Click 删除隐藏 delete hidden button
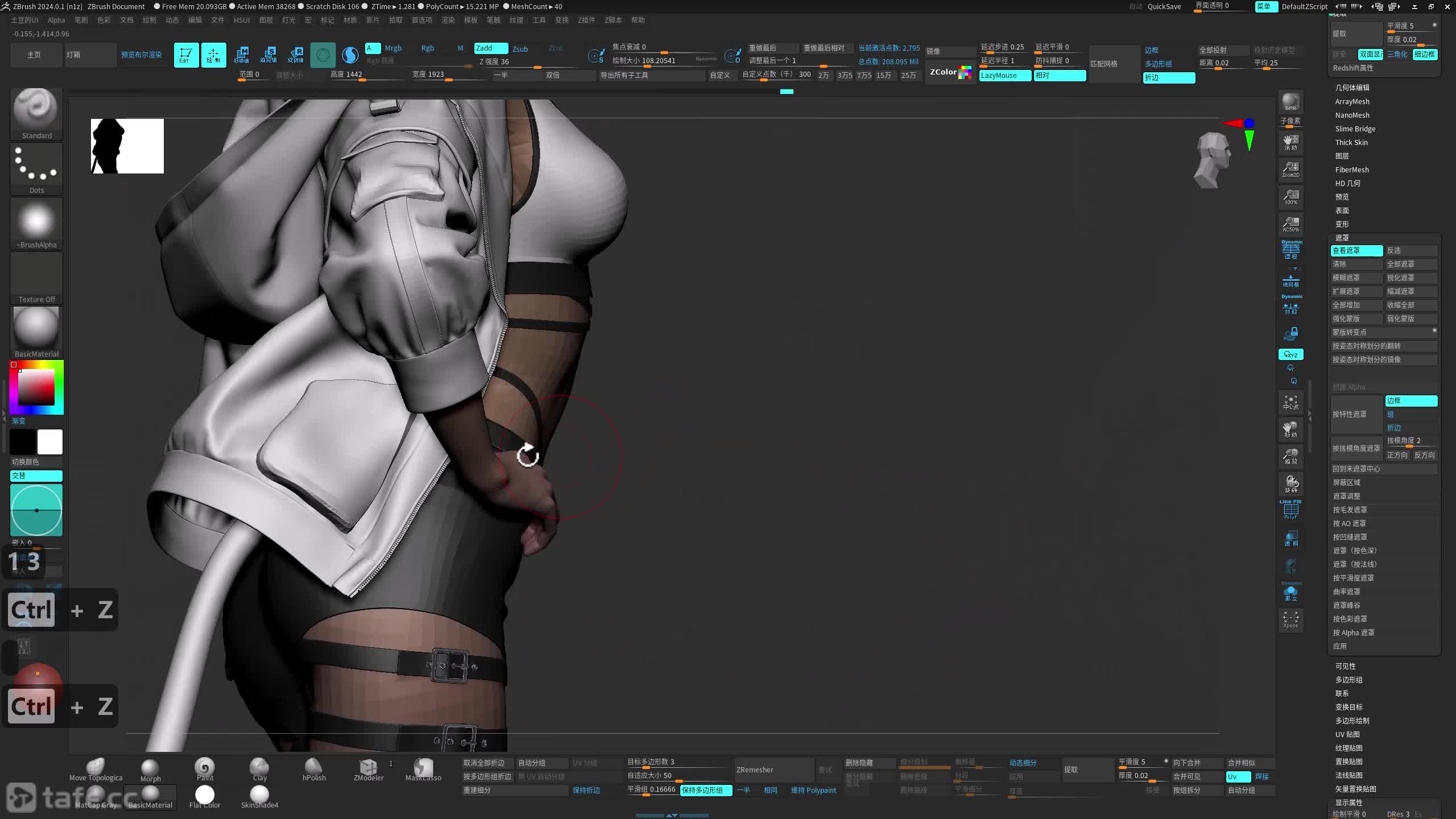The height and width of the screenshot is (819, 1456). (870, 763)
